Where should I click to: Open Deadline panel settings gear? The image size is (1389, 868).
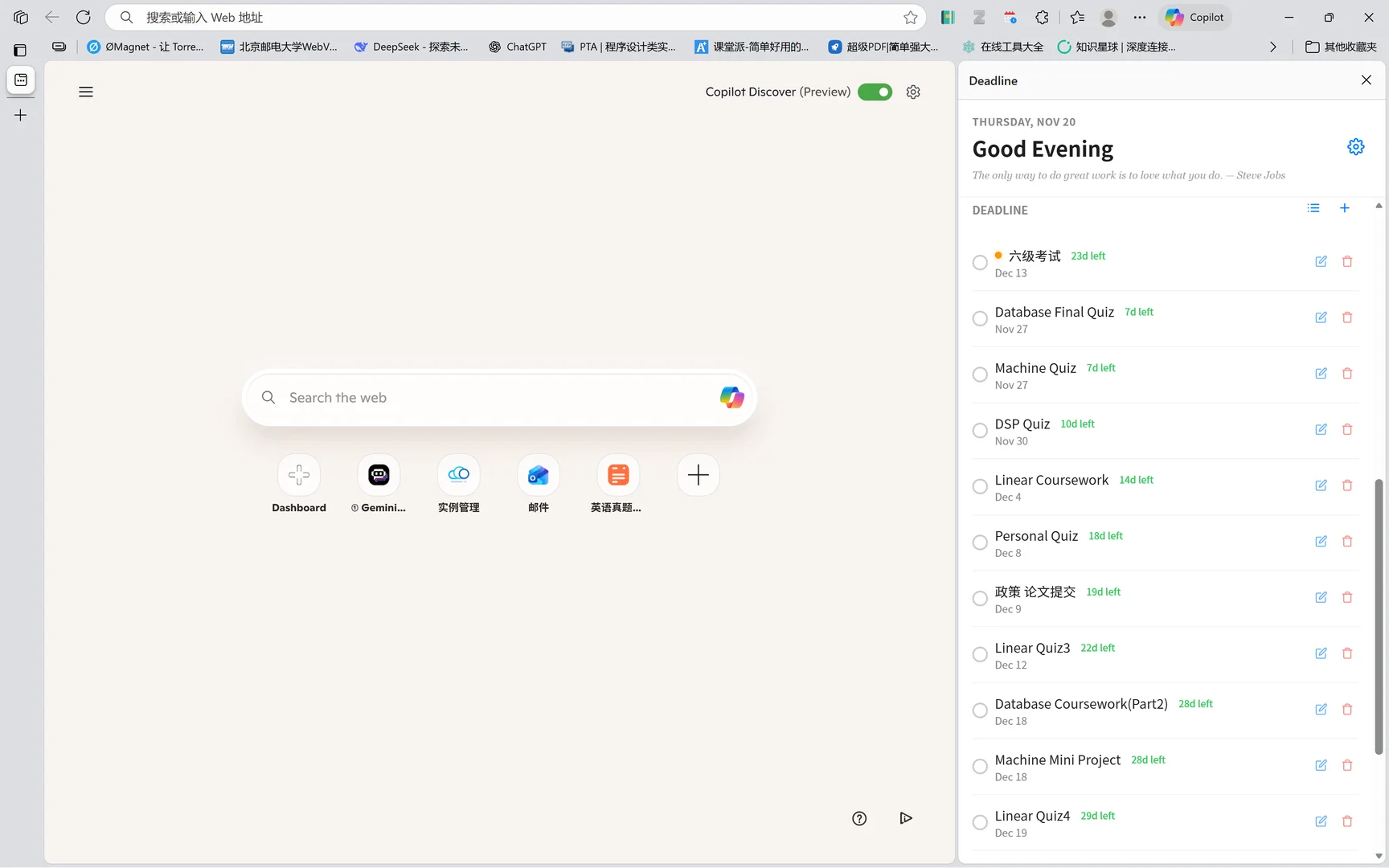(x=1356, y=146)
